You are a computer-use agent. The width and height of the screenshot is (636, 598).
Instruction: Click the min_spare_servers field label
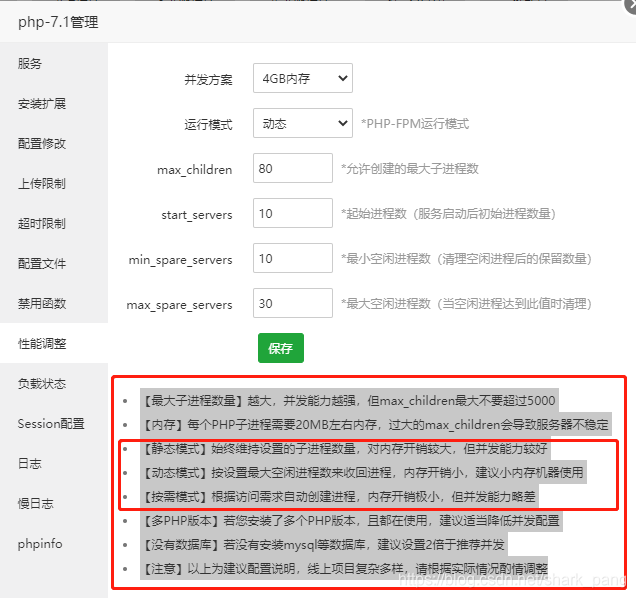[x=180, y=260]
